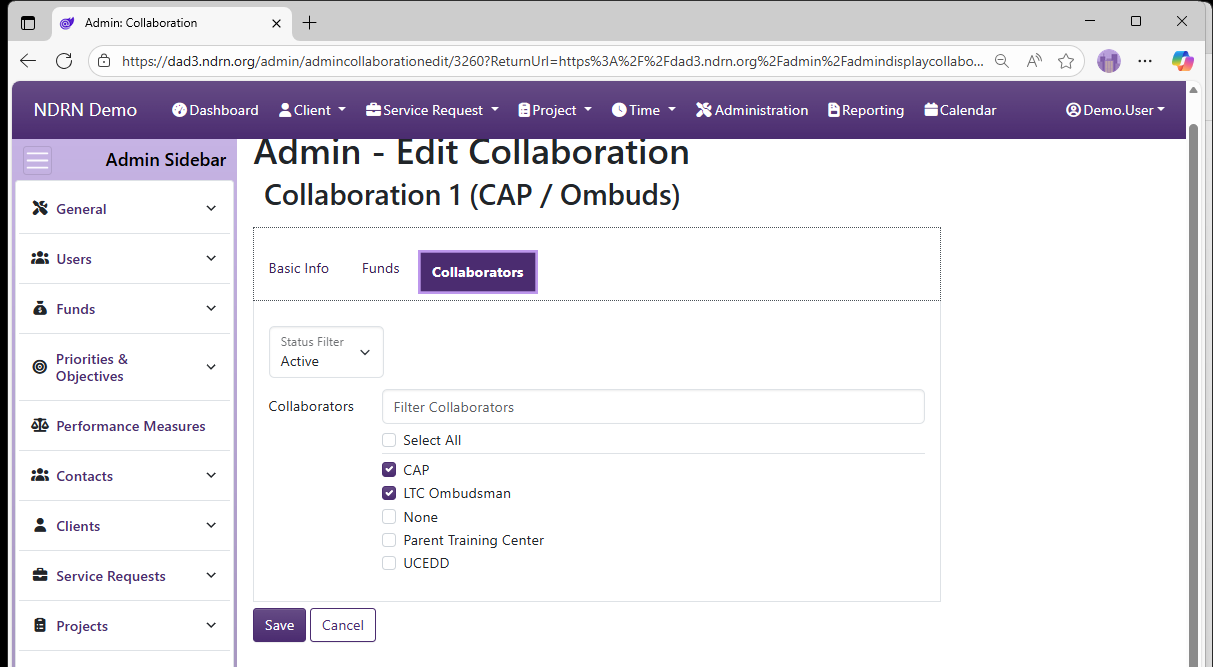Click the Client person icon in navbar
The width and height of the screenshot is (1213, 667).
coord(285,110)
